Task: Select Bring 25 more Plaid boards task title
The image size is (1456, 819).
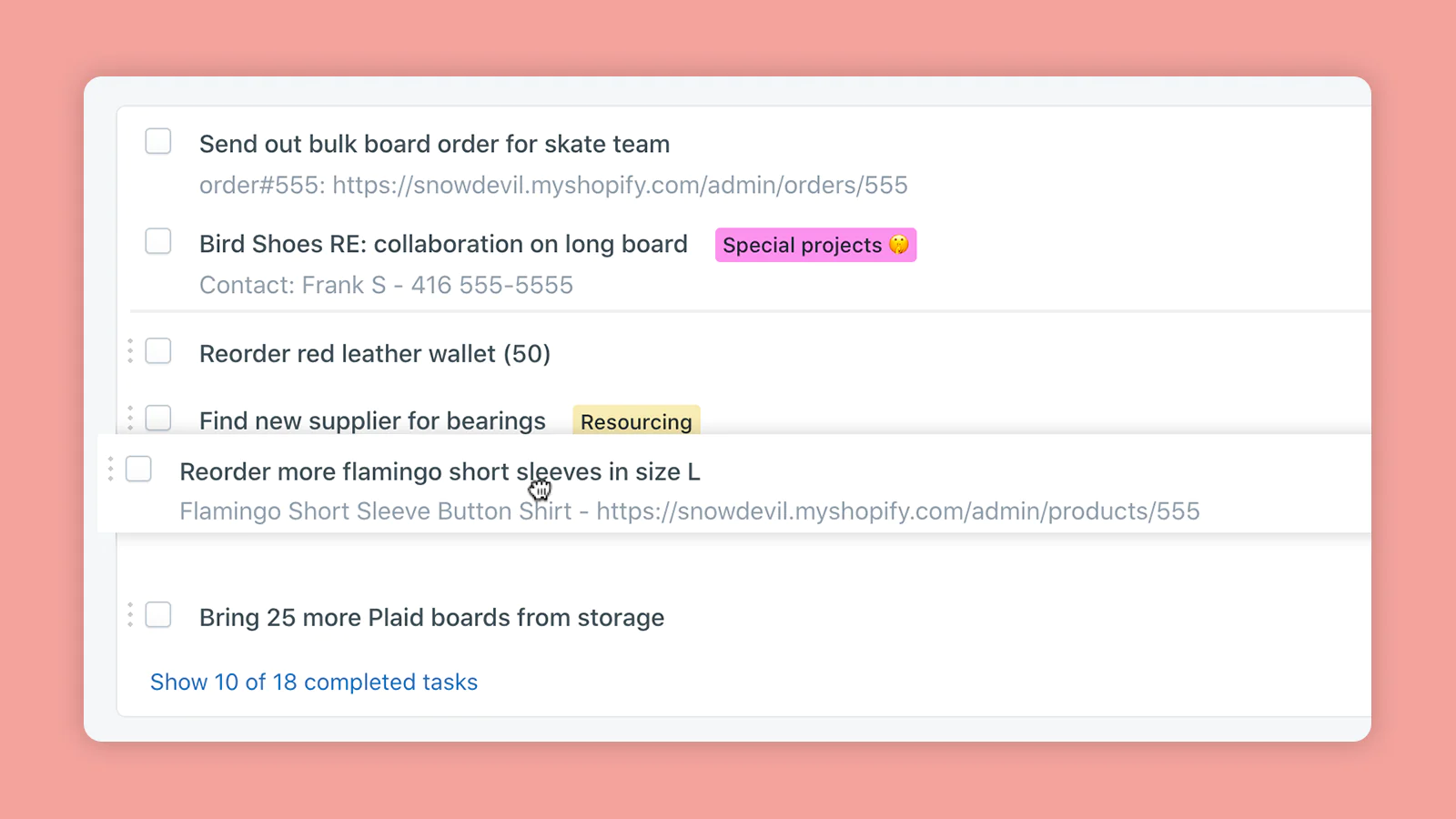Action: [x=431, y=618]
